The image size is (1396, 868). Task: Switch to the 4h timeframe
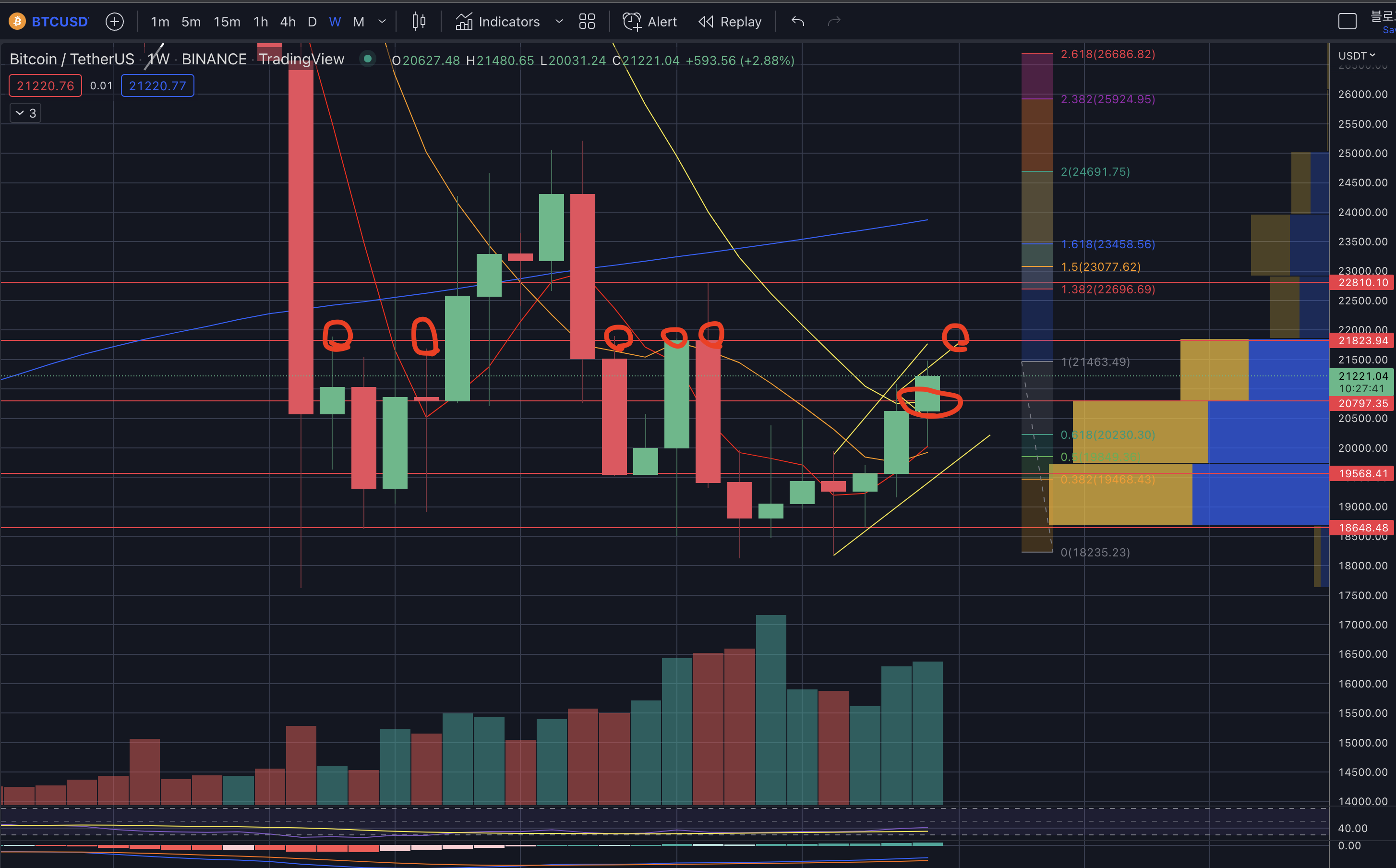pyautogui.click(x=288, y=22)
